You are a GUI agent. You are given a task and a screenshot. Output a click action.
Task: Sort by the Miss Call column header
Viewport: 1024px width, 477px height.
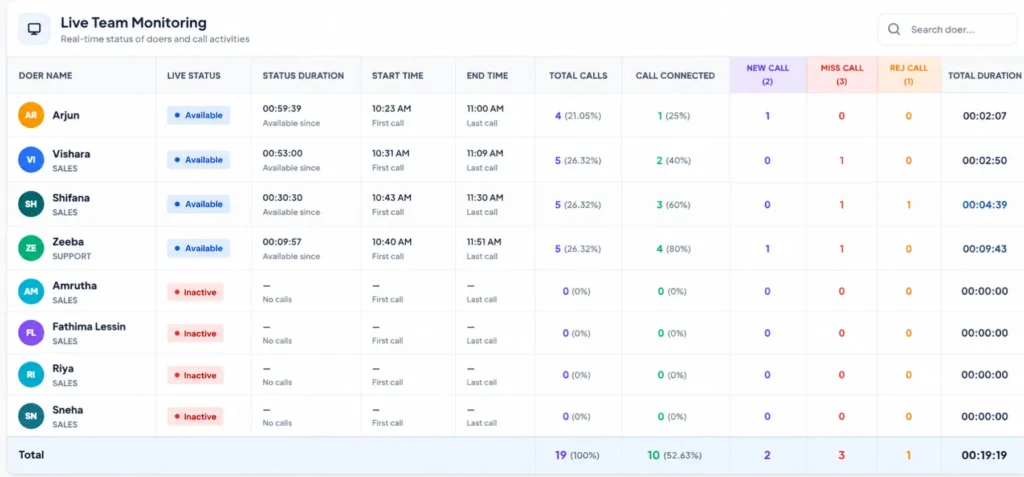click(842, 74)
